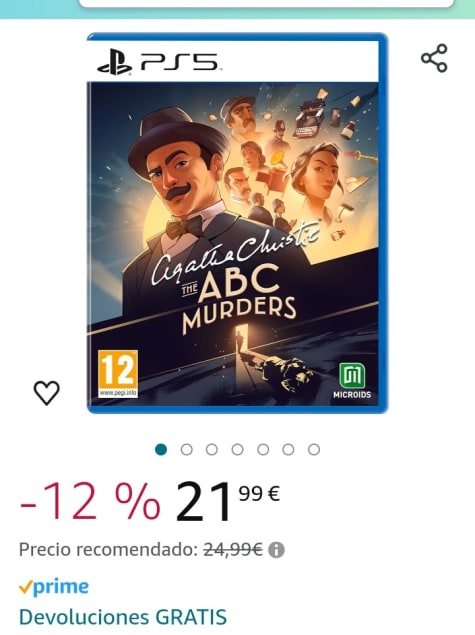Tap the Microids logo on cover
This screenshot has height=635, width=475.
(x=351, y=381)
